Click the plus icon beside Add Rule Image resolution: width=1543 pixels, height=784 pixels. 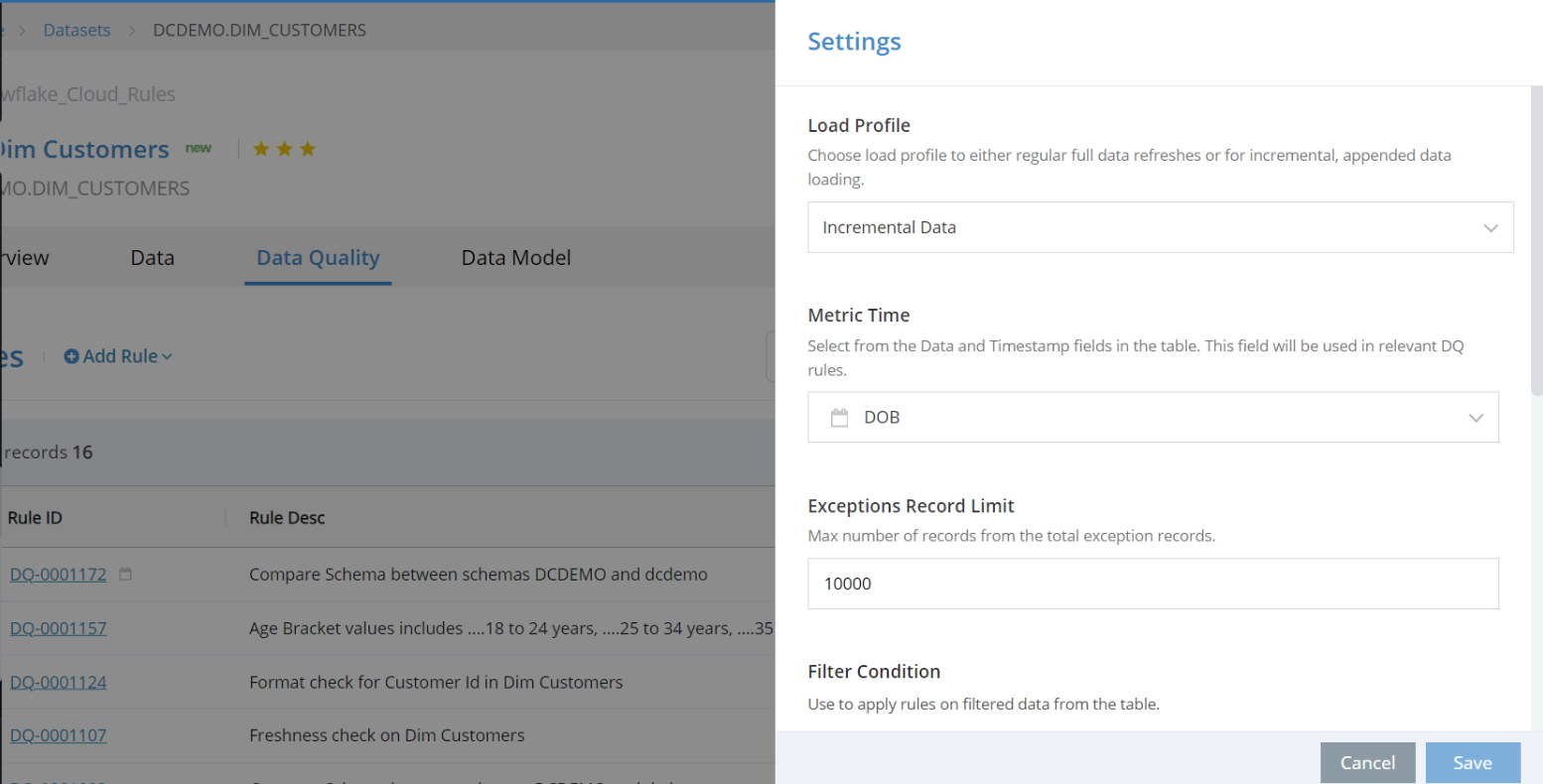click(x=71, y=356)
